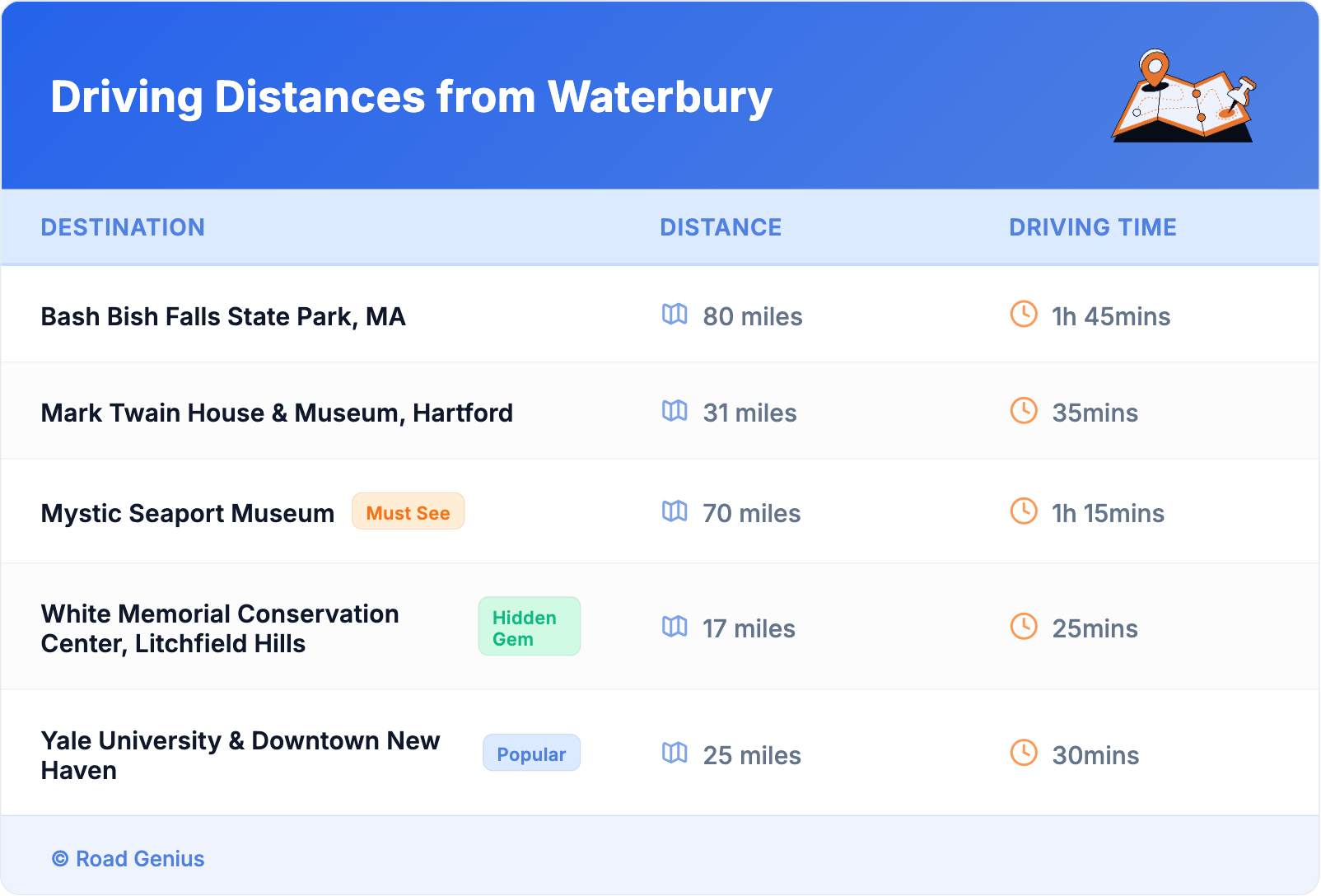
Task: Click the map icon beside 70 miles
Action: [x=675, y=511]
